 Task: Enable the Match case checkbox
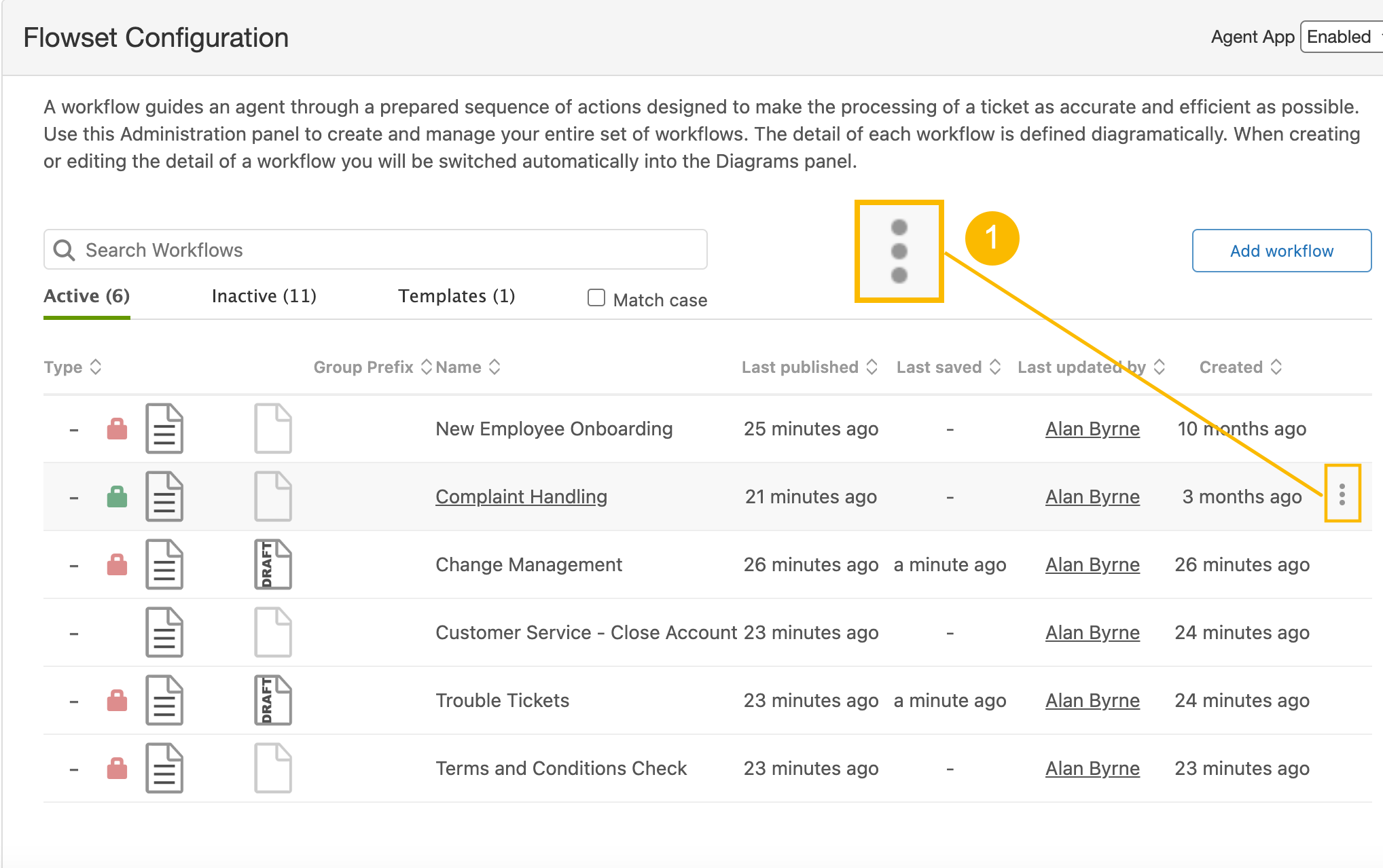click(596, 298)
